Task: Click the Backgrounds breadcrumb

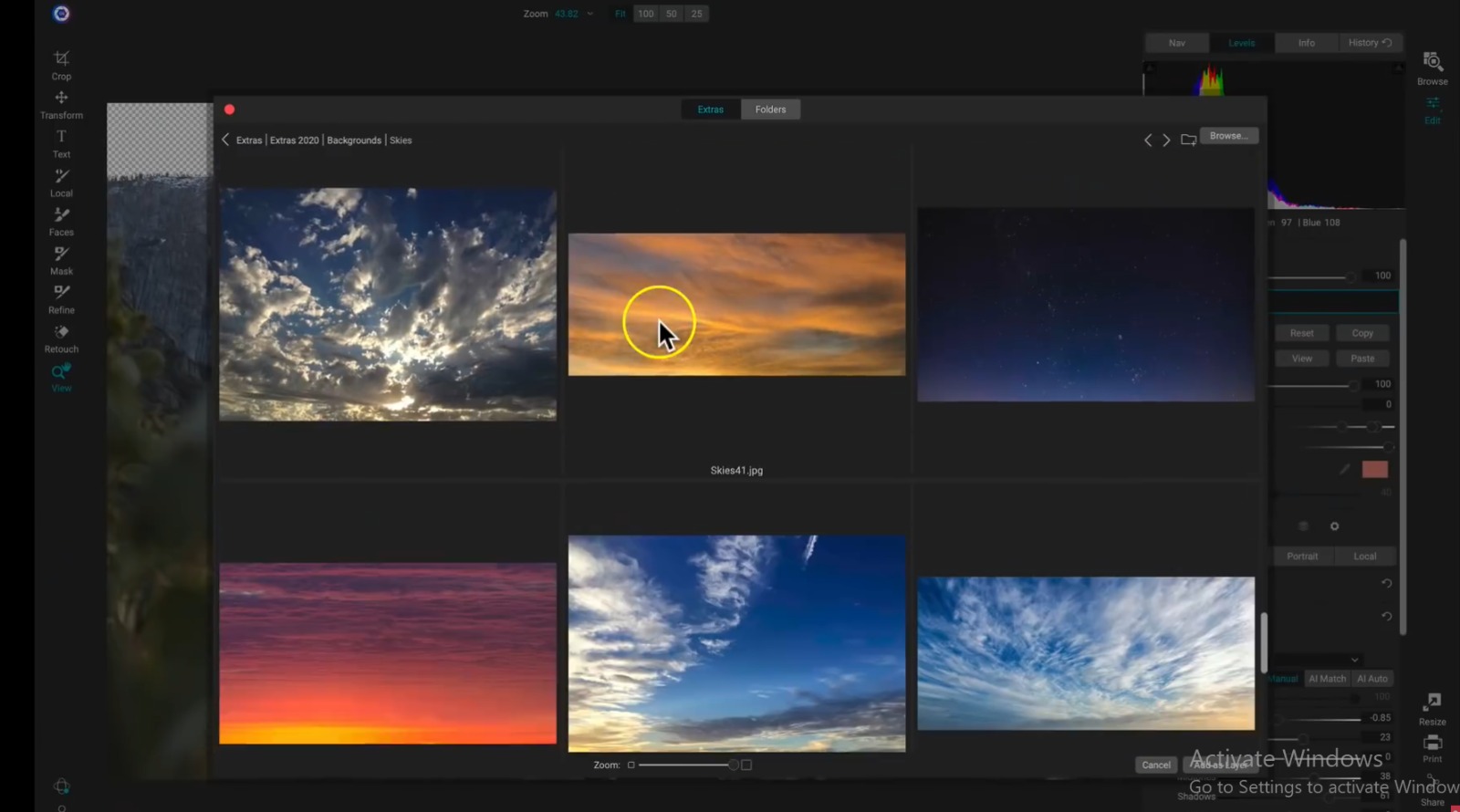Action: pos(354,141)
